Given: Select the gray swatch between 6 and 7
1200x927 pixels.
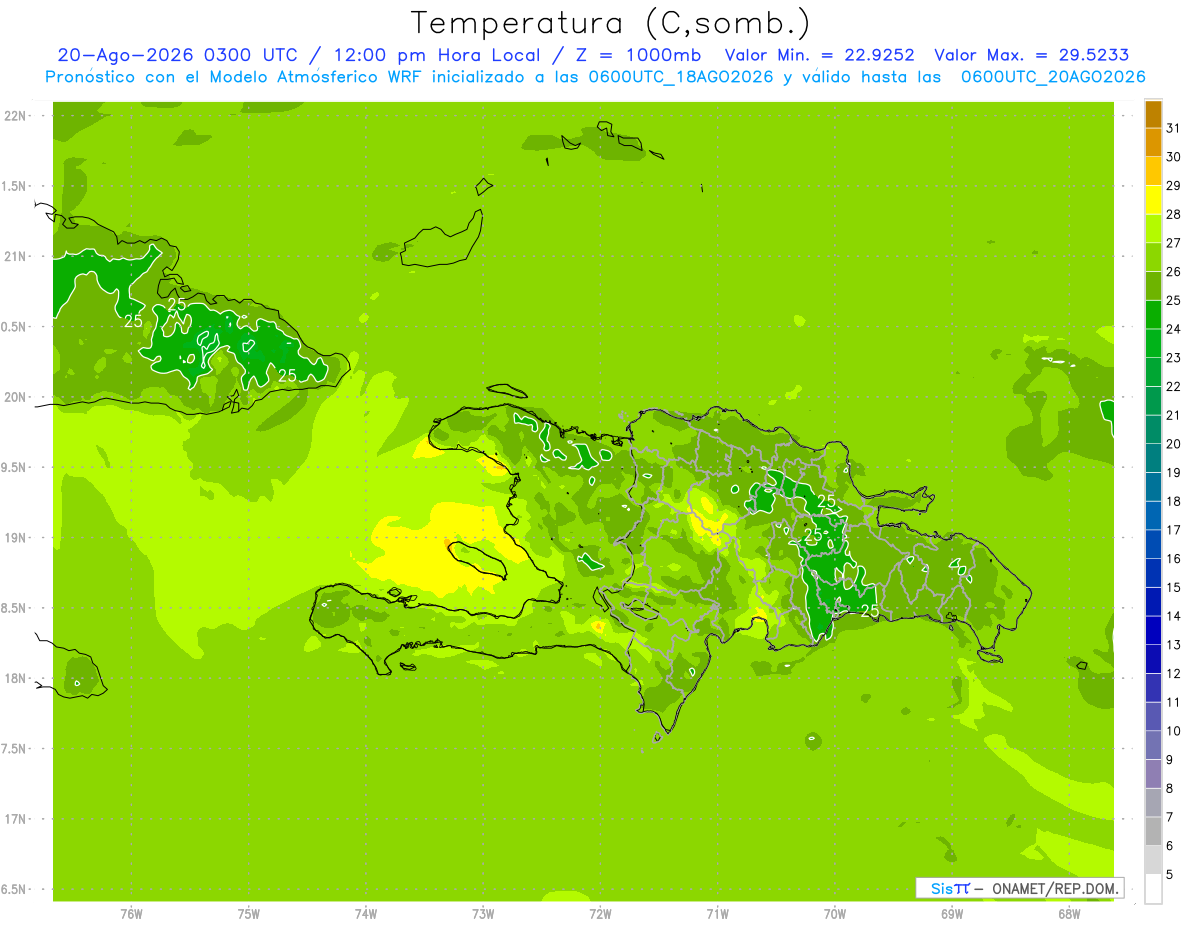Looking at the screenshot, I should coord(1154,831).
